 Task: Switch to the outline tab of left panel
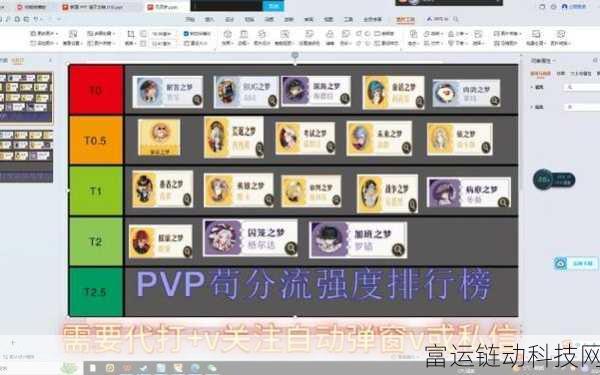point(3,60)
